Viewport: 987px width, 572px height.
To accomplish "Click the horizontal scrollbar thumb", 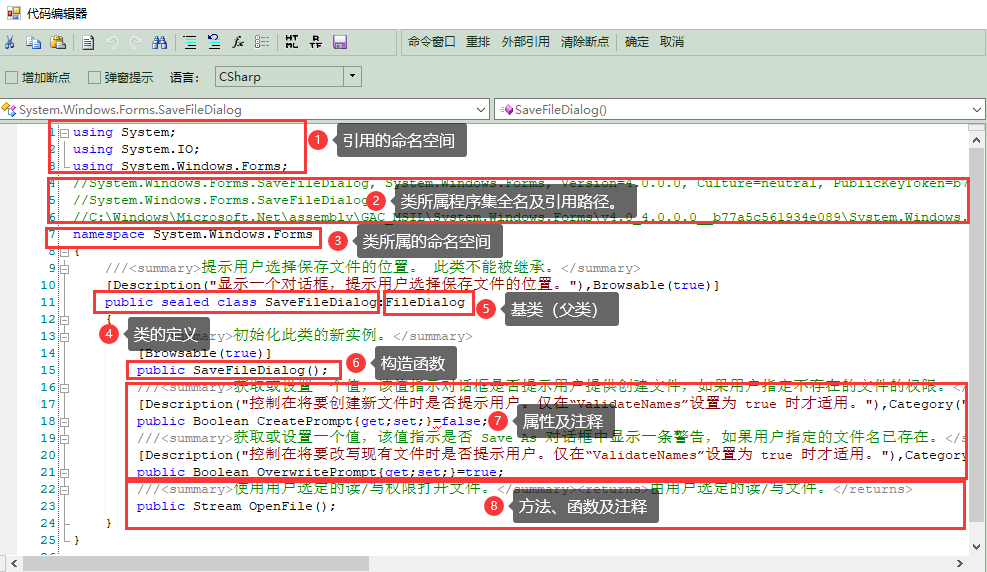I will [x=196, y=563].
